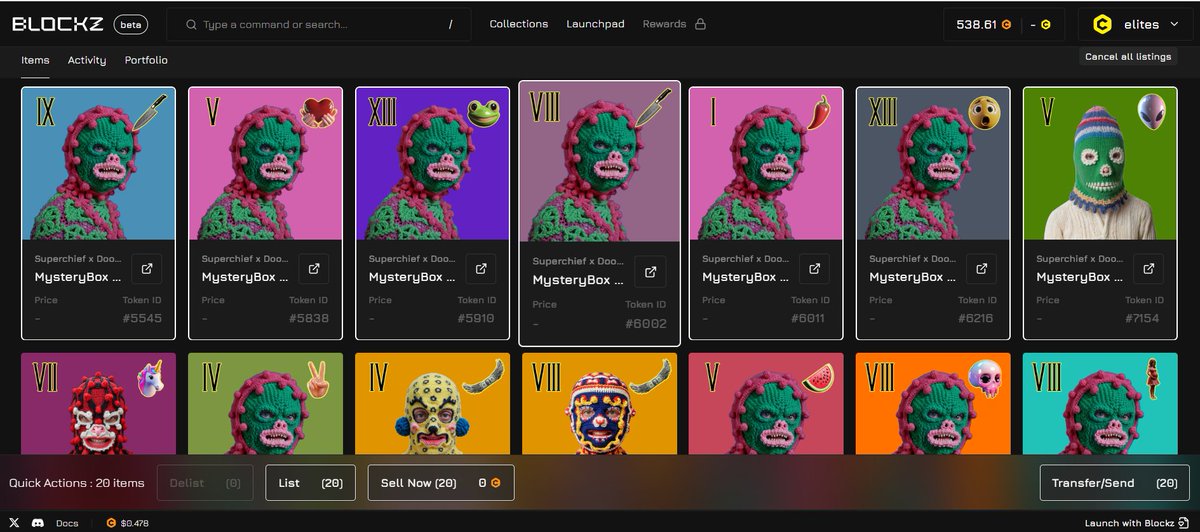Click the Delist (0) button
Image resolution: width=1200 pixels, height=532 pixels.
click(205, 483)
